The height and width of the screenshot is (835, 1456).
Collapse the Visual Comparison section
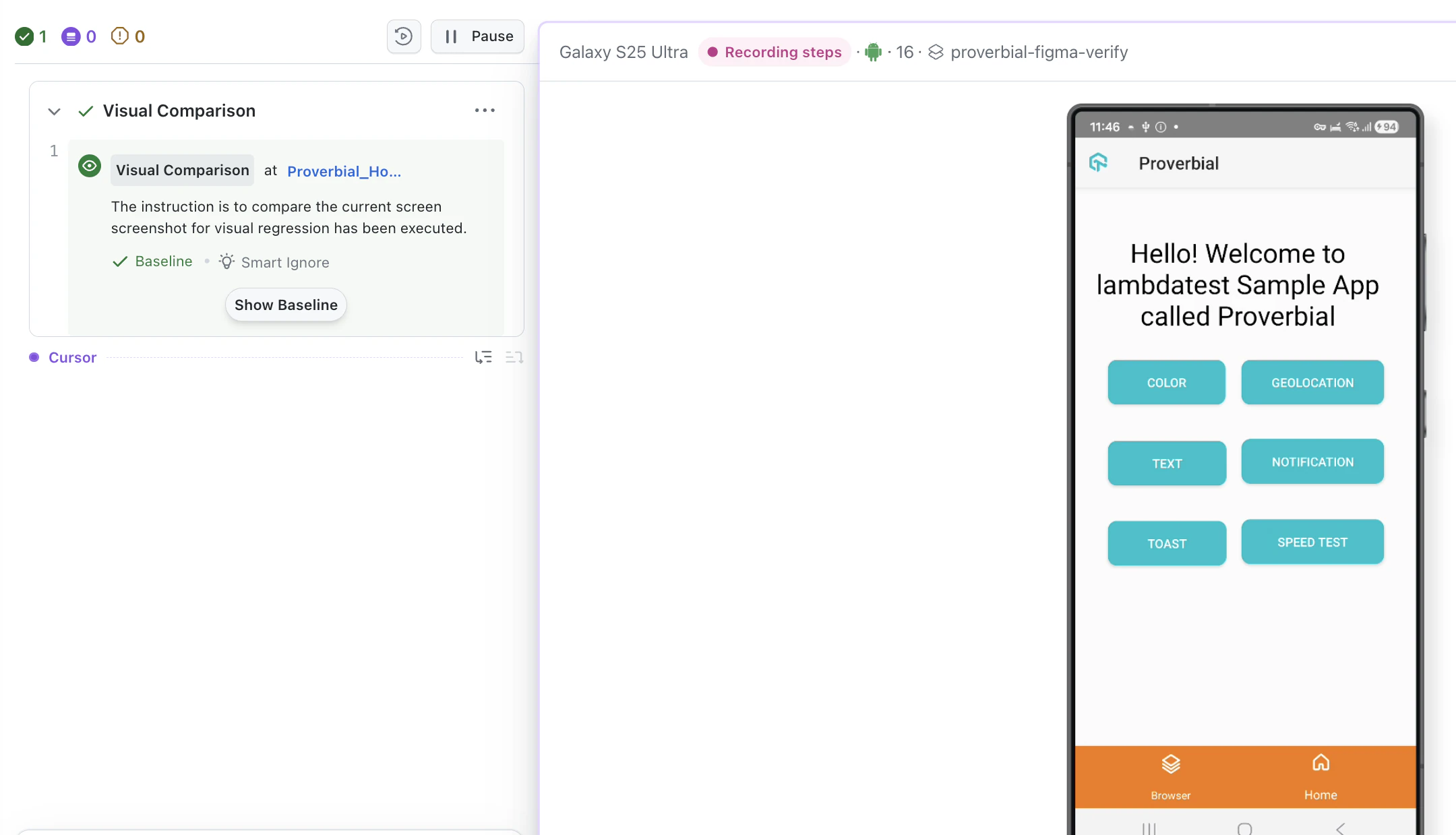pos(55,111)
